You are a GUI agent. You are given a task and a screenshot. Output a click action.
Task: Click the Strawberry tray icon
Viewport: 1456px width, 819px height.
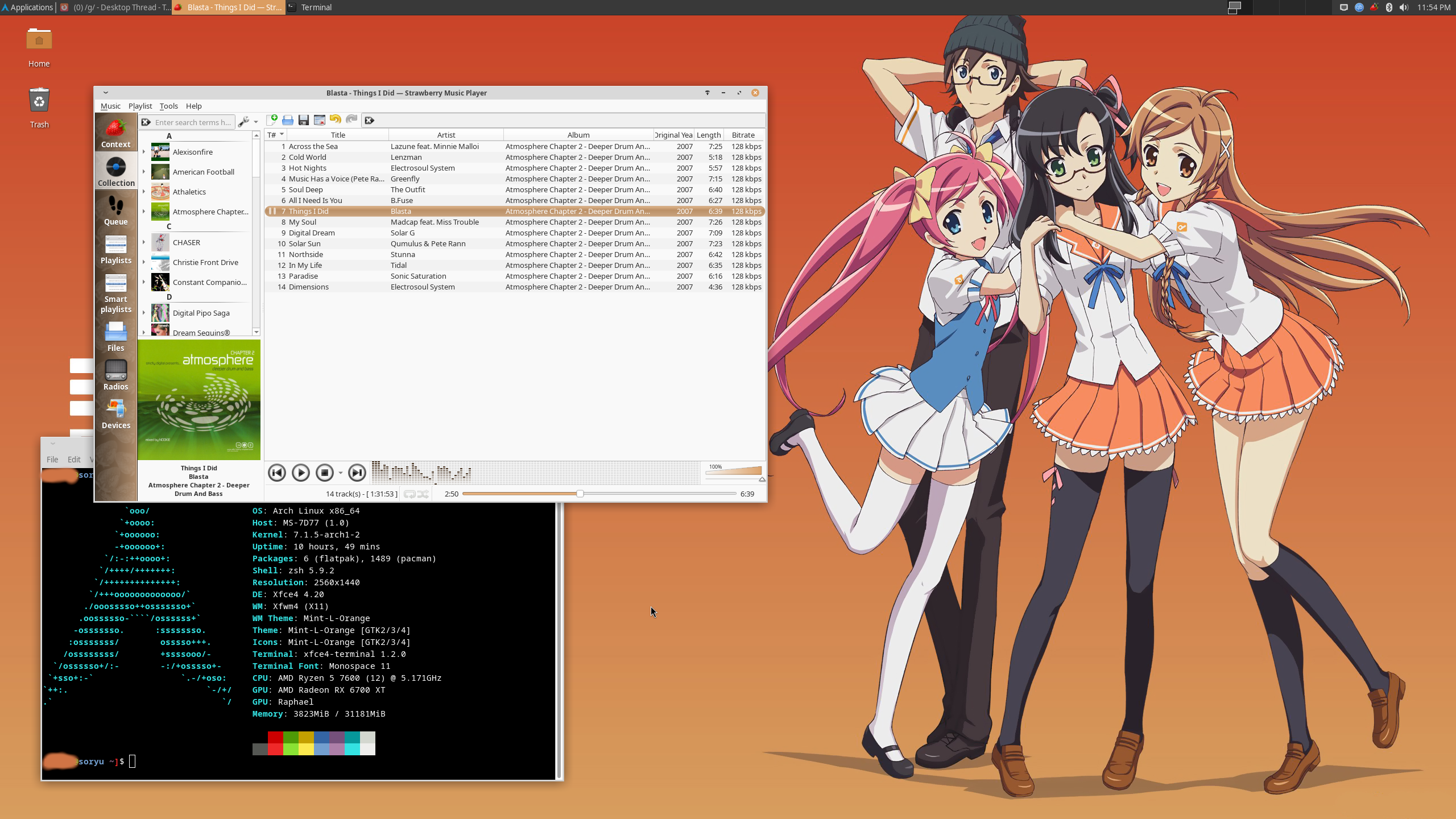(1374, 7)
